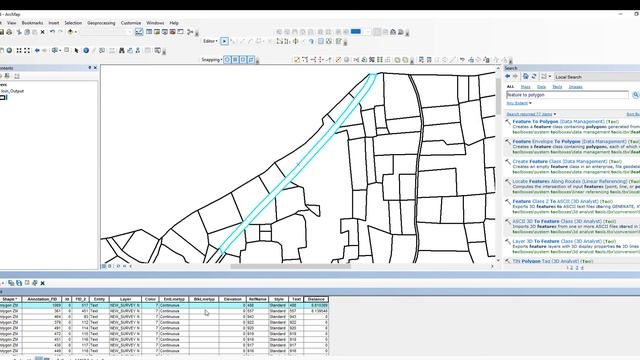Select the Identify tool

86,51
